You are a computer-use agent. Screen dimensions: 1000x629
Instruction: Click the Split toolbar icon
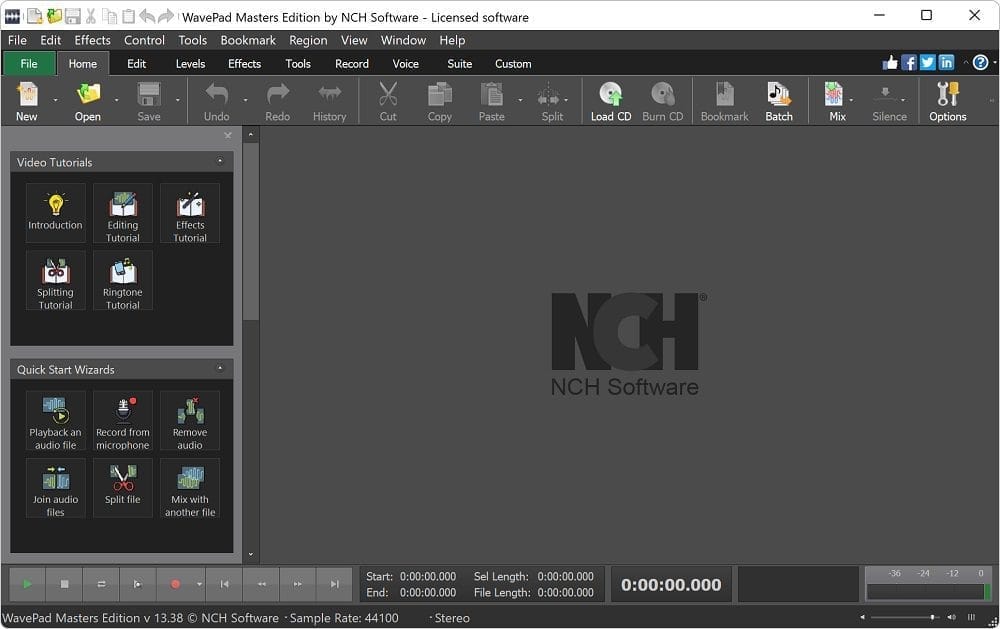pyautogui.click(x=552, y=101)
